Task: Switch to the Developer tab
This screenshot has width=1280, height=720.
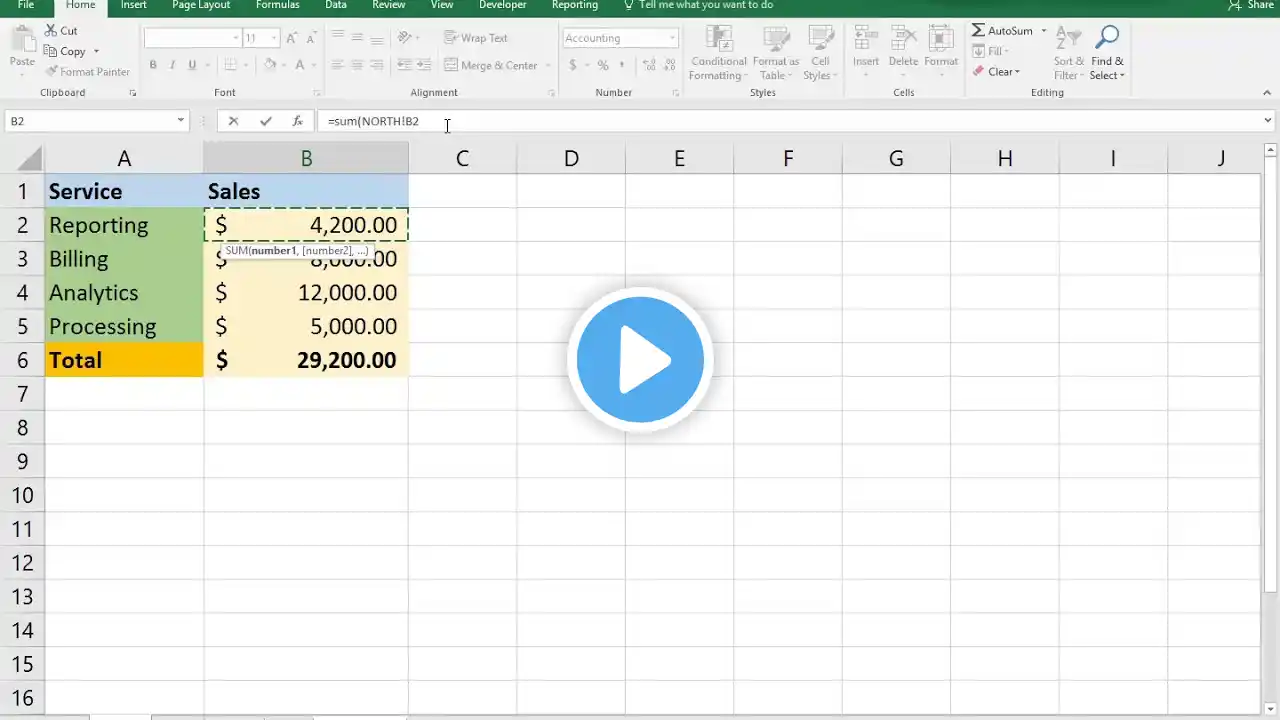Action: pyautogui.click(x=503, y=5)
